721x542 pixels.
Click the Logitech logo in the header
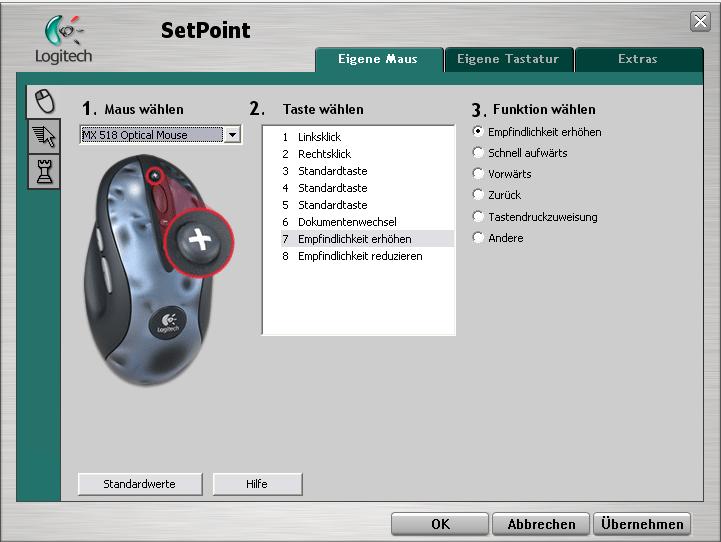tap(64, 40)
